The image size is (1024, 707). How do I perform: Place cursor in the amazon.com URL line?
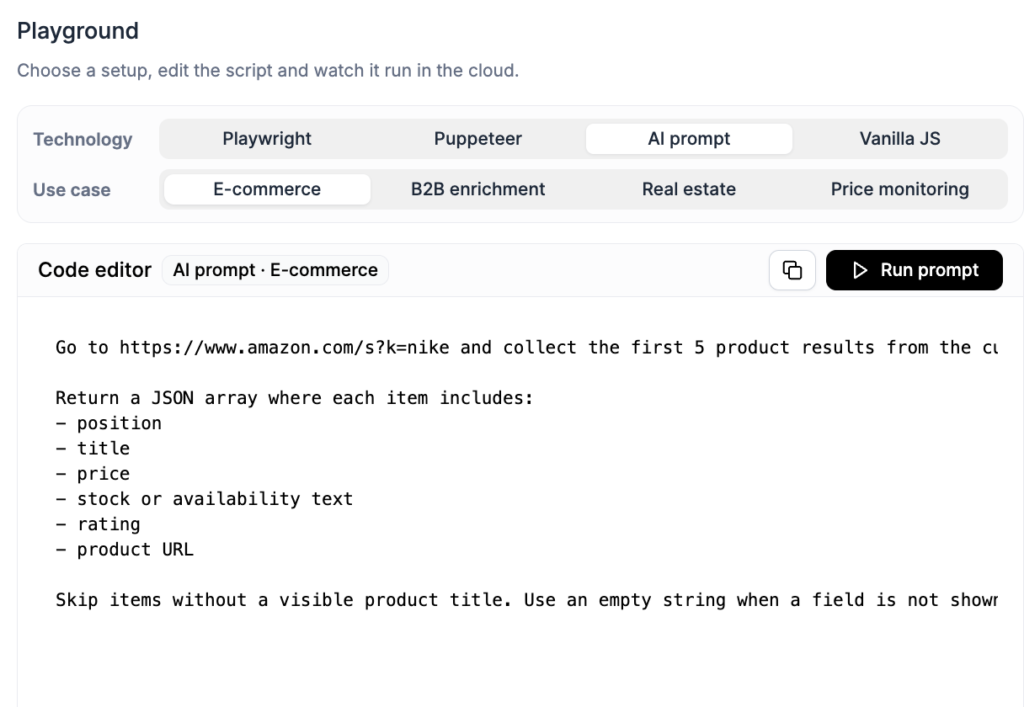tap(526, 347)
